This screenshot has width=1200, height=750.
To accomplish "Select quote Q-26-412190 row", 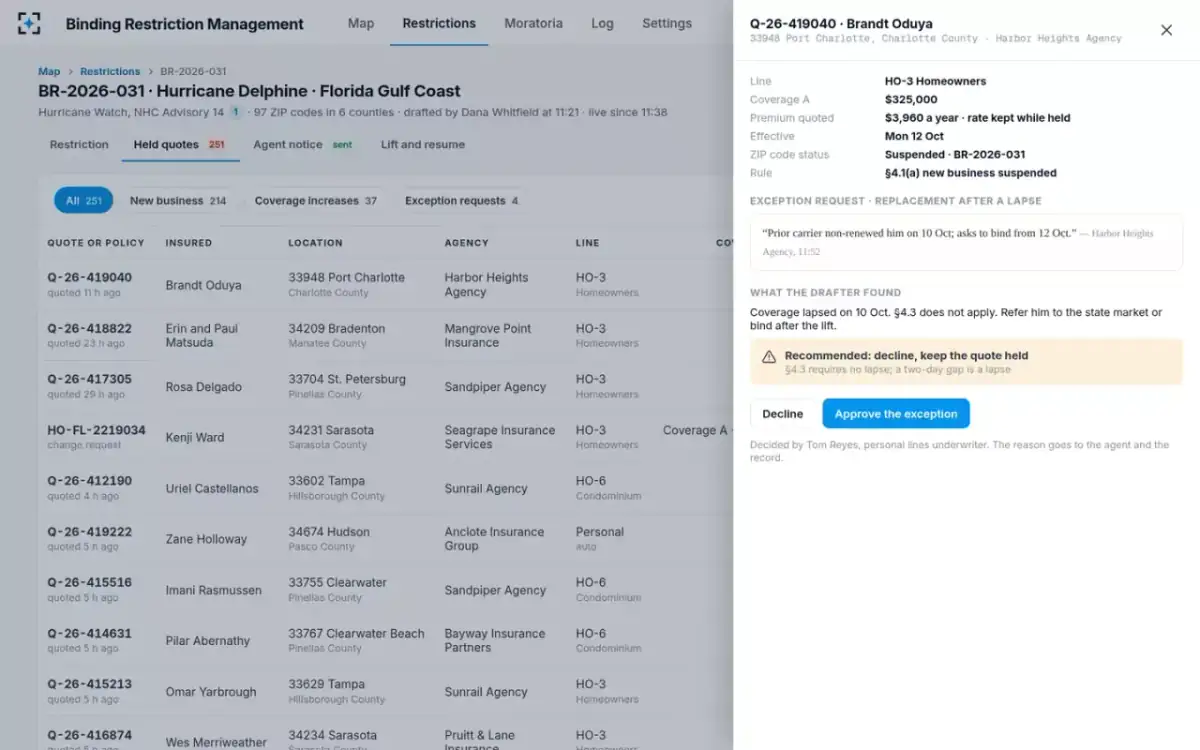I will click(x=385, y=488).
